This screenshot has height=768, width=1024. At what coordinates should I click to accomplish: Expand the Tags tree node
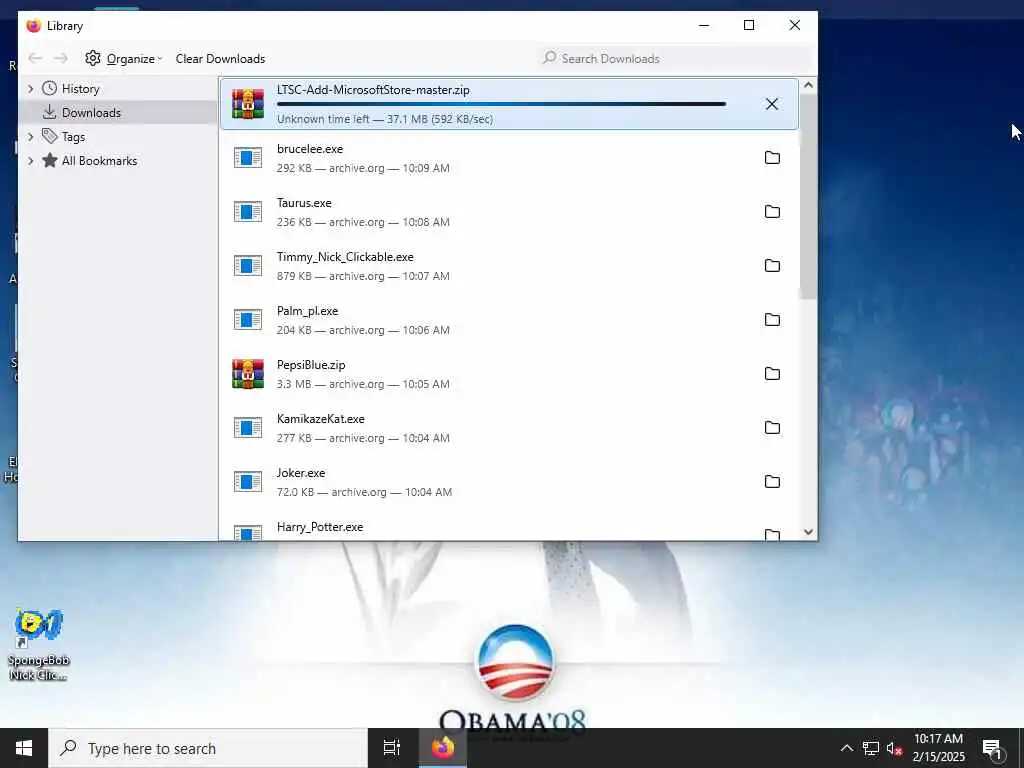point(30,136)
